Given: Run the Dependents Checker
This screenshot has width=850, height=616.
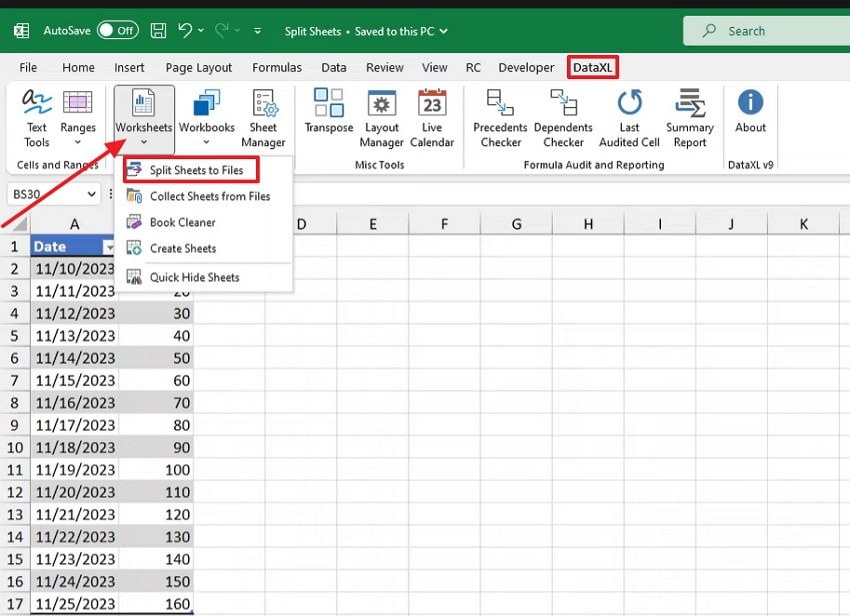Looking at the screenshot, I should [563, 117].
